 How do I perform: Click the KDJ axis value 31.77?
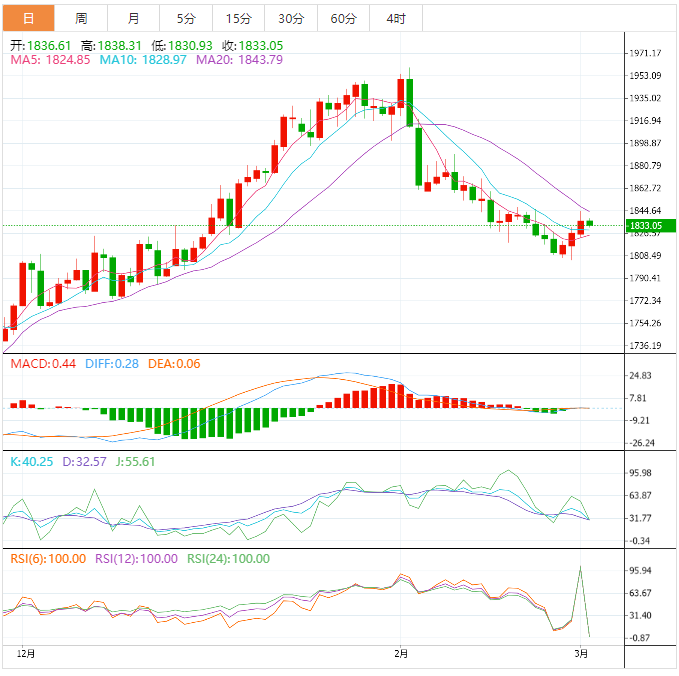[x=640, y=518]
